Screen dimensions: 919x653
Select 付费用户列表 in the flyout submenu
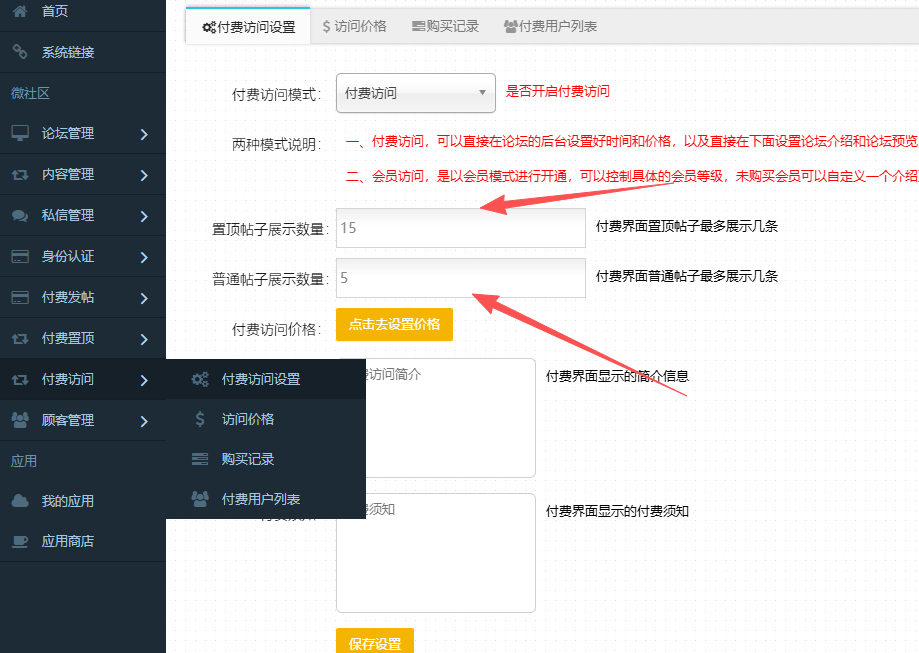pos(260,499)
